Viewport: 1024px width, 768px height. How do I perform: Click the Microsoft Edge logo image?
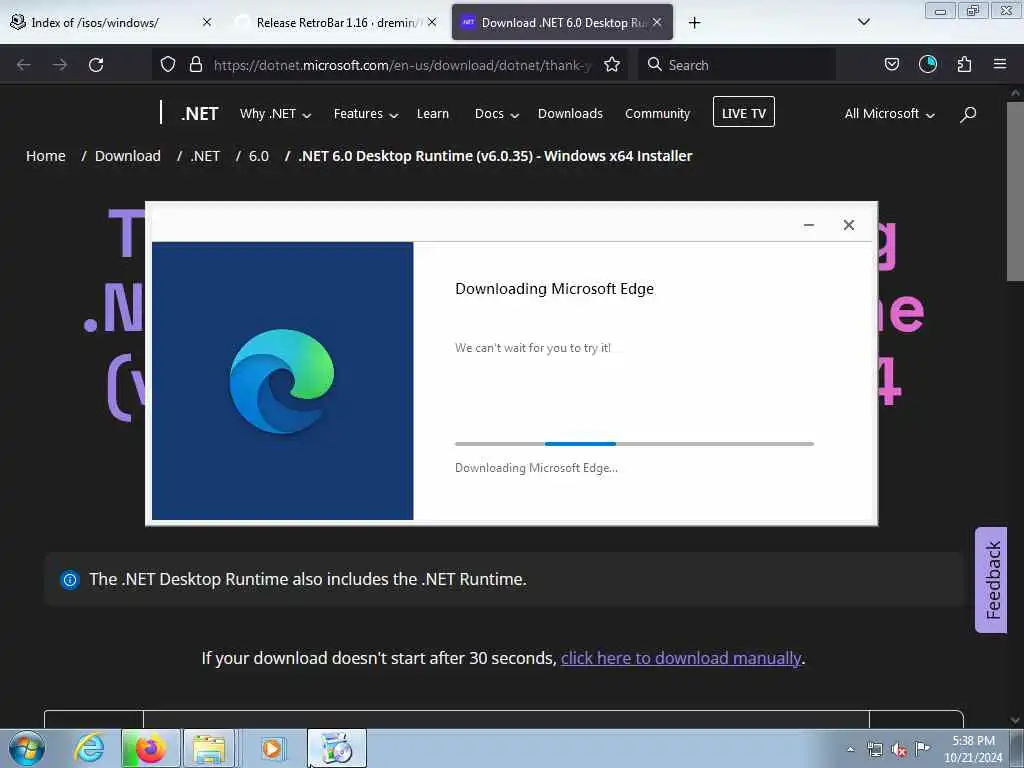(x=281, y=381)
